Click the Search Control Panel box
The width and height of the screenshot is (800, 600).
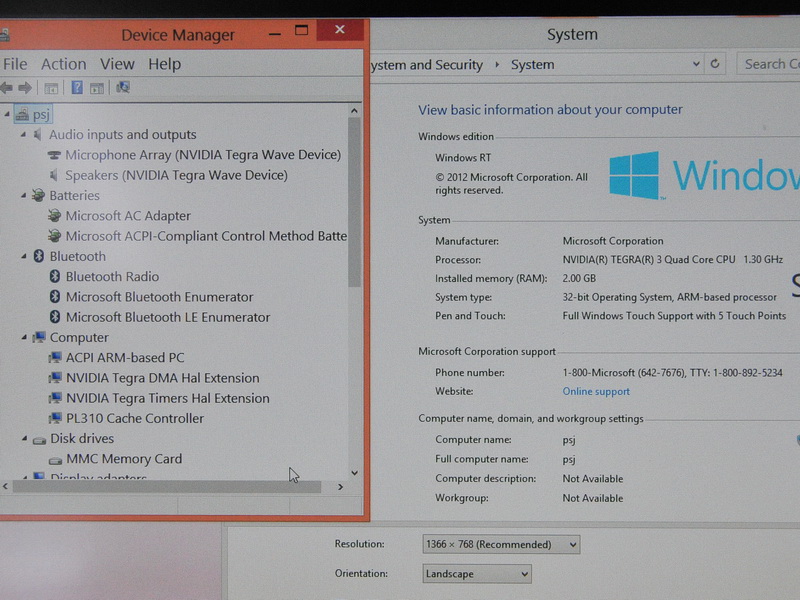click(x=768, y=64)
